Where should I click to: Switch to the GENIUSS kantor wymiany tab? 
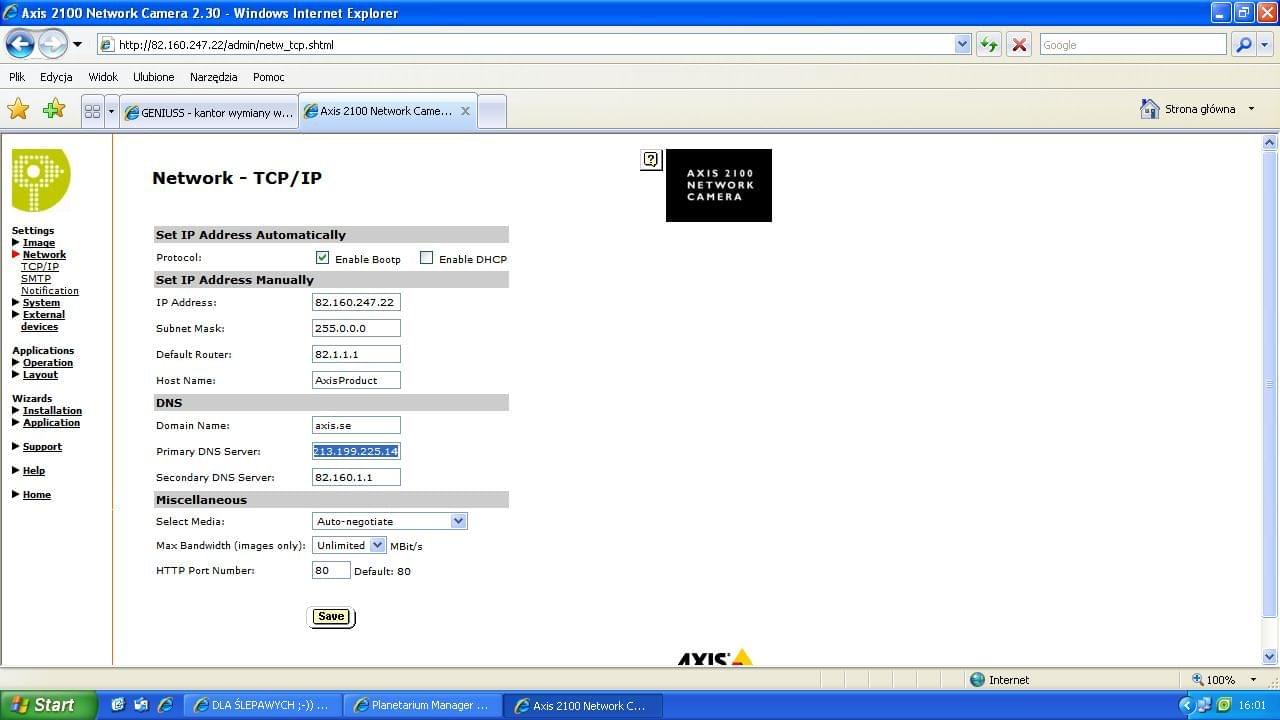pos(209,112)
